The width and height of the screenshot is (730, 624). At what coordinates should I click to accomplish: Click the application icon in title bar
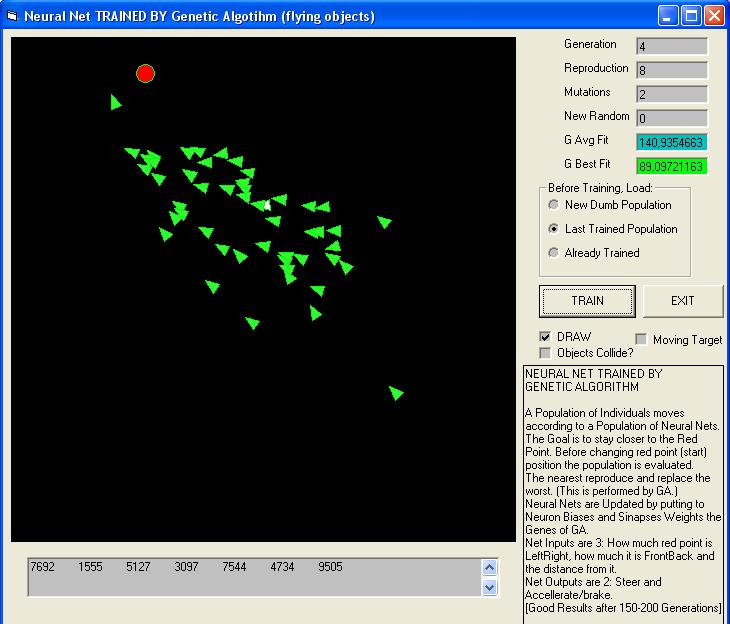click(x=12, y=16)
